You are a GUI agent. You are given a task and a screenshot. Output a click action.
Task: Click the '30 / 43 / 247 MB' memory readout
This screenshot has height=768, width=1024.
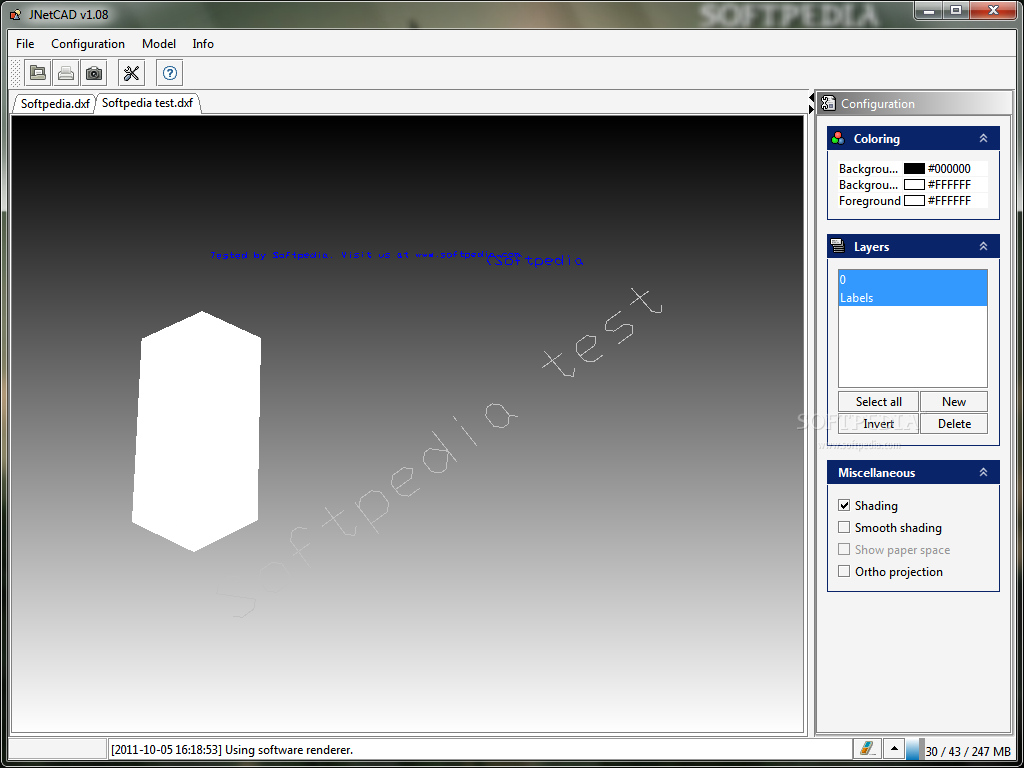click(x=968, y=751)
